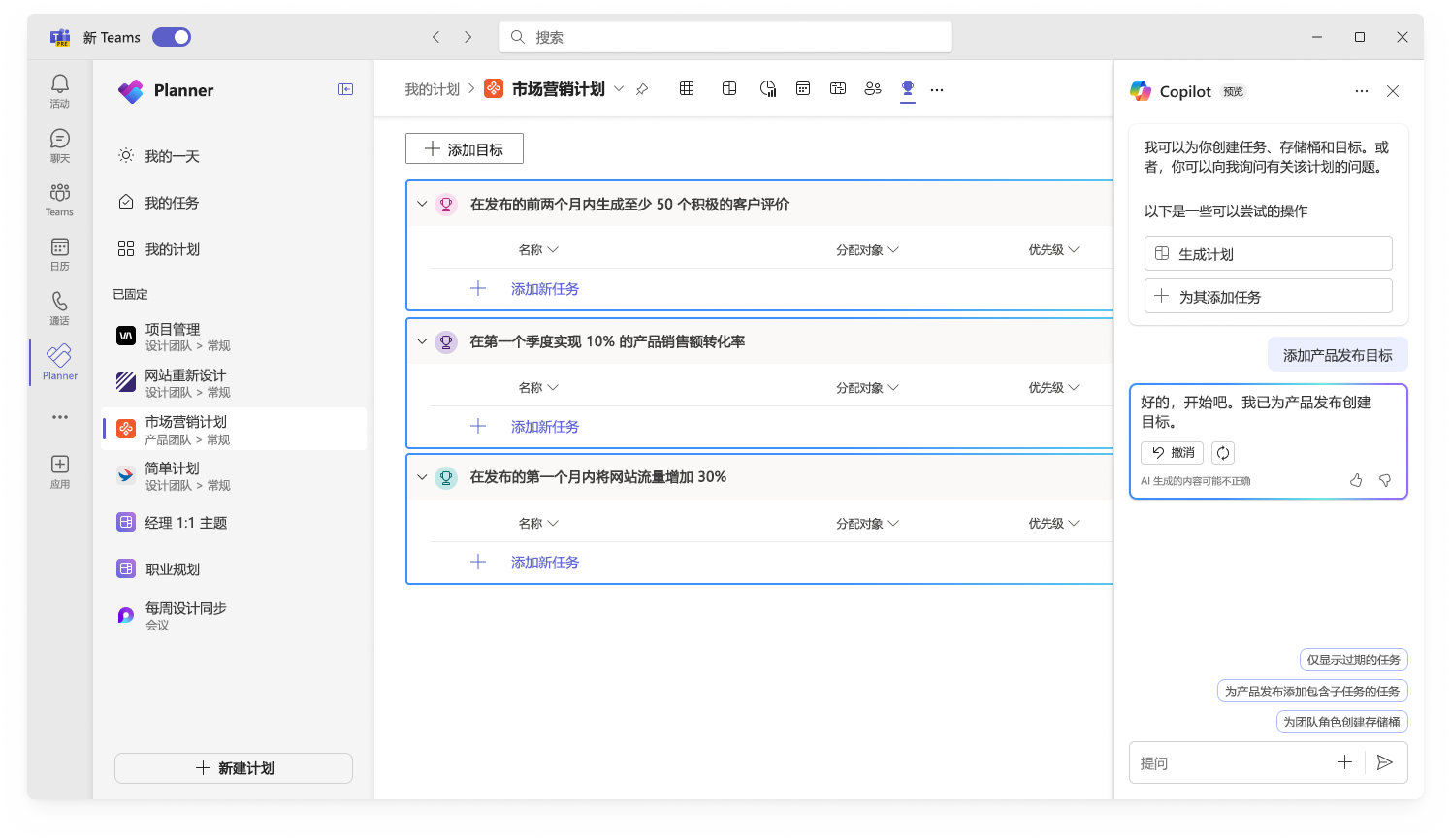Open more apps ellipsis in sidebar
This screenshot has height=840, width=1451.
pyautogui.click(x=60, y=417)
